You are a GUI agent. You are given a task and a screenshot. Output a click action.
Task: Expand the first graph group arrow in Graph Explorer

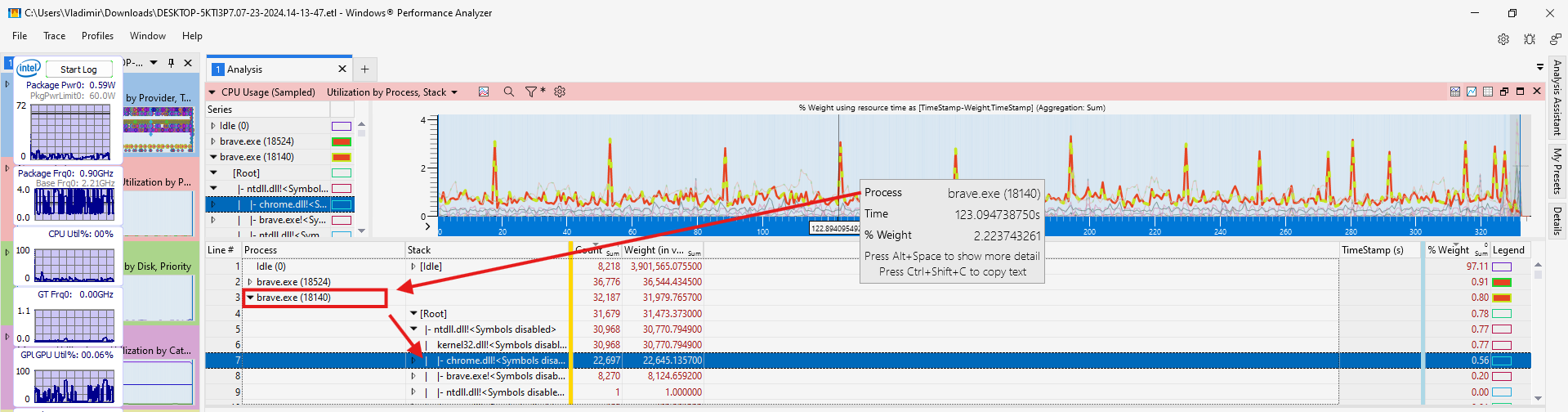[x=7, y=83]
